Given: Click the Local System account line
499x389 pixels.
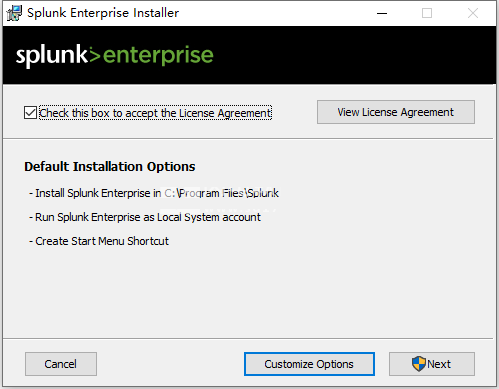Looking at the screenshot, I should (x=145, y=217).
